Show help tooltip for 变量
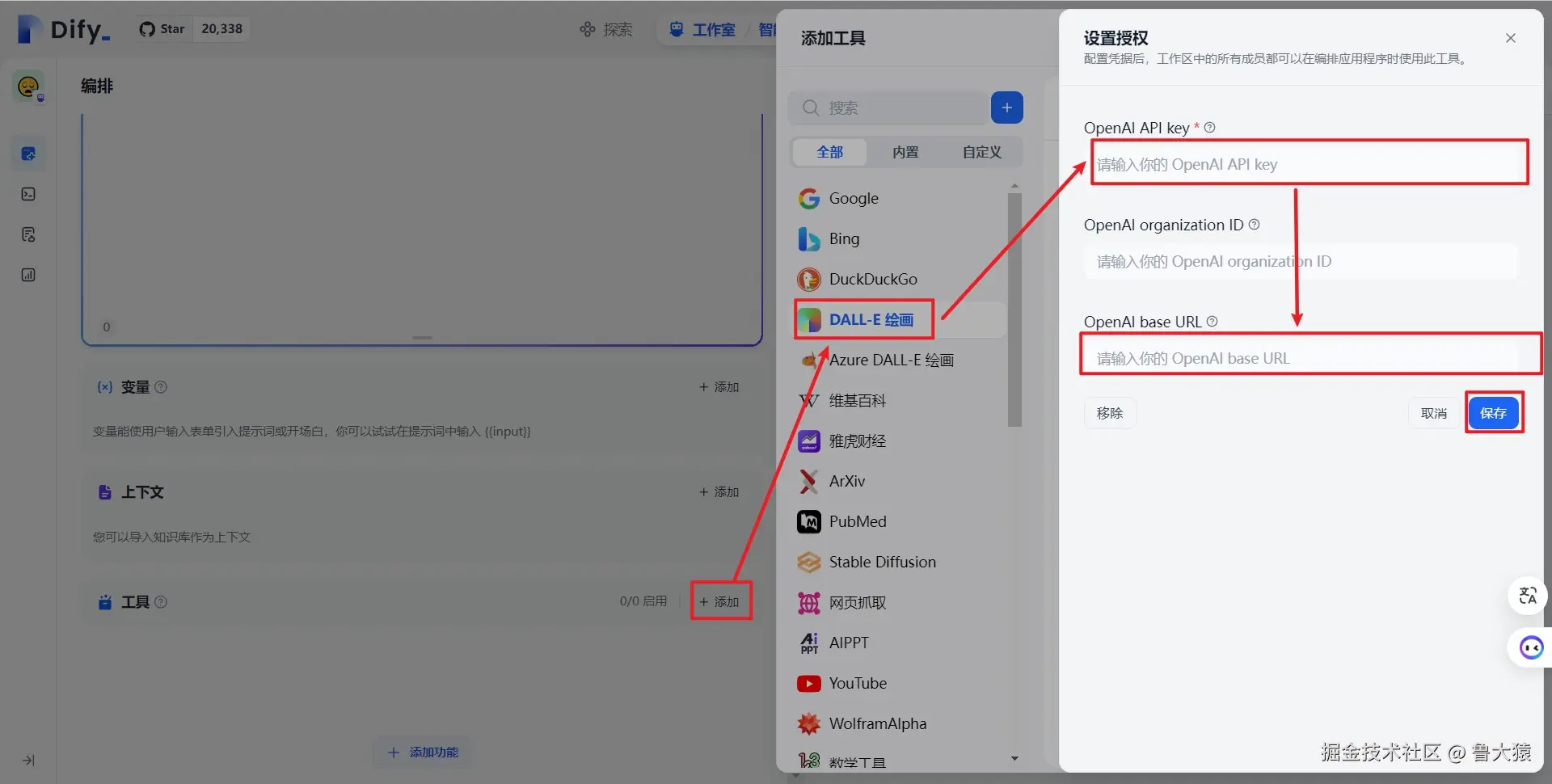Image resolution: width=1552 pixels, height=784 pixels. click(161, 387)
